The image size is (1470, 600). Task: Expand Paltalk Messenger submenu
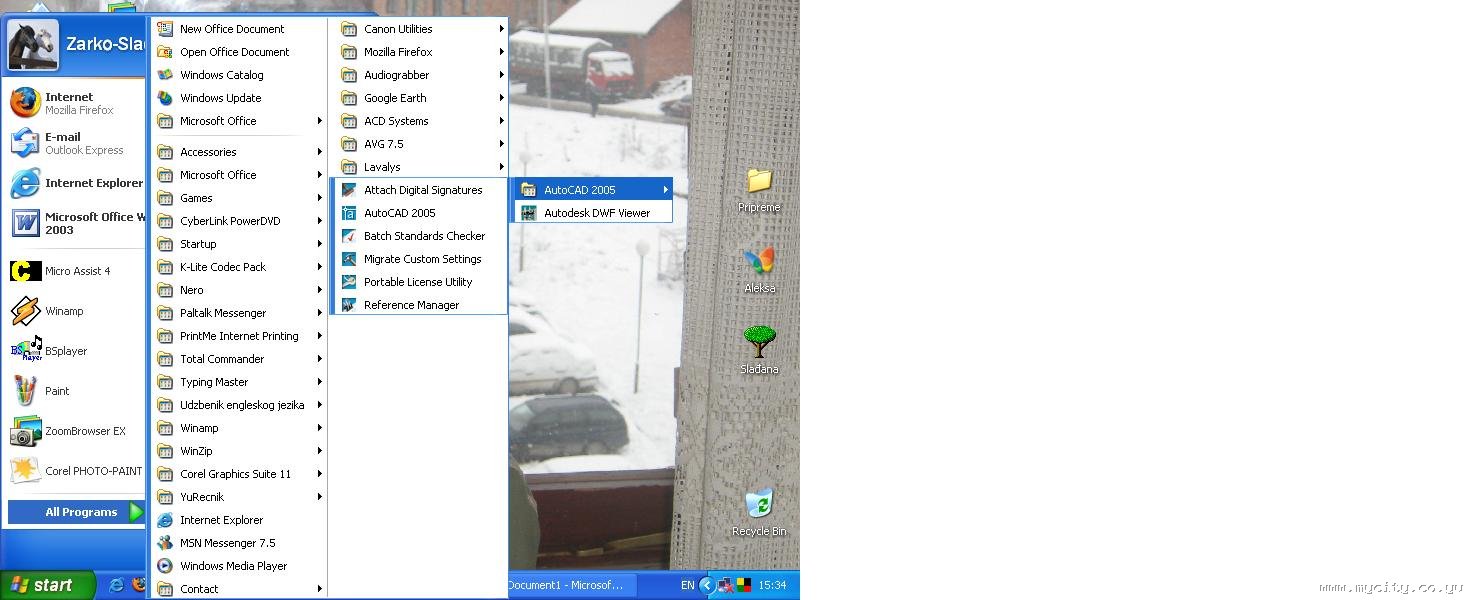click(x=240, y=313)
